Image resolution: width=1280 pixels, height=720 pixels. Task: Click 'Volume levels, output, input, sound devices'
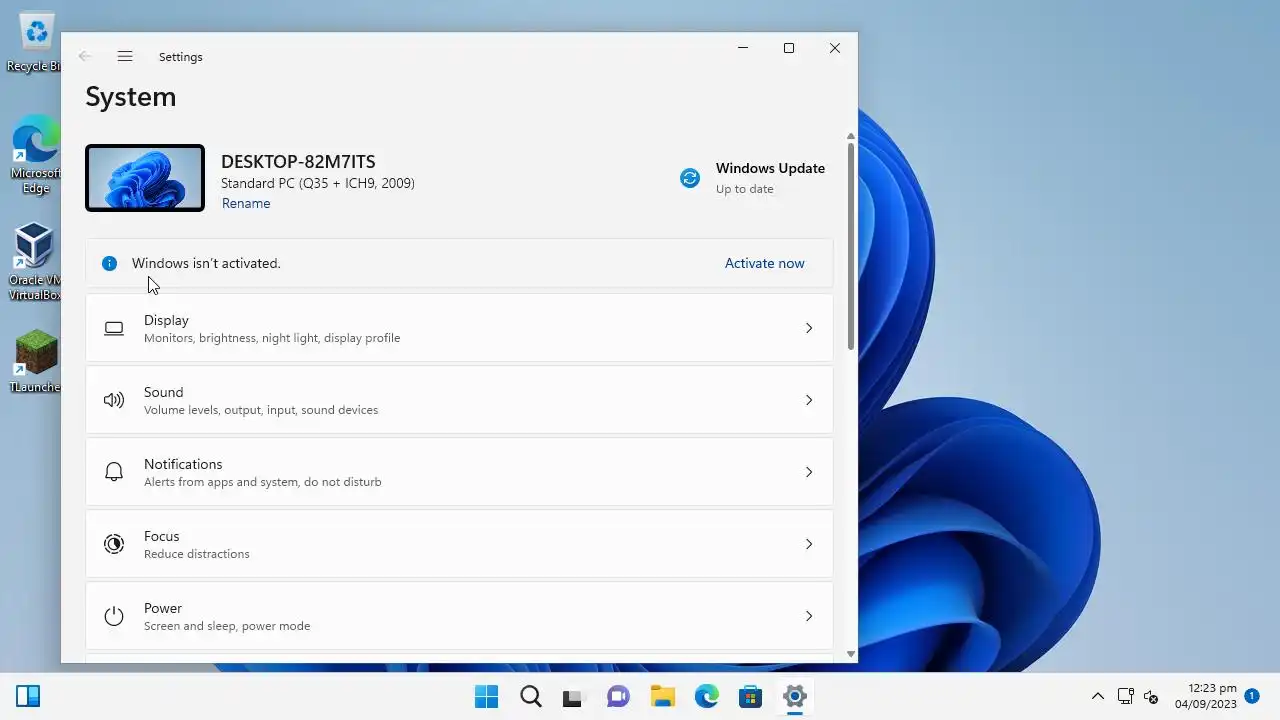[x=261, y=410]
